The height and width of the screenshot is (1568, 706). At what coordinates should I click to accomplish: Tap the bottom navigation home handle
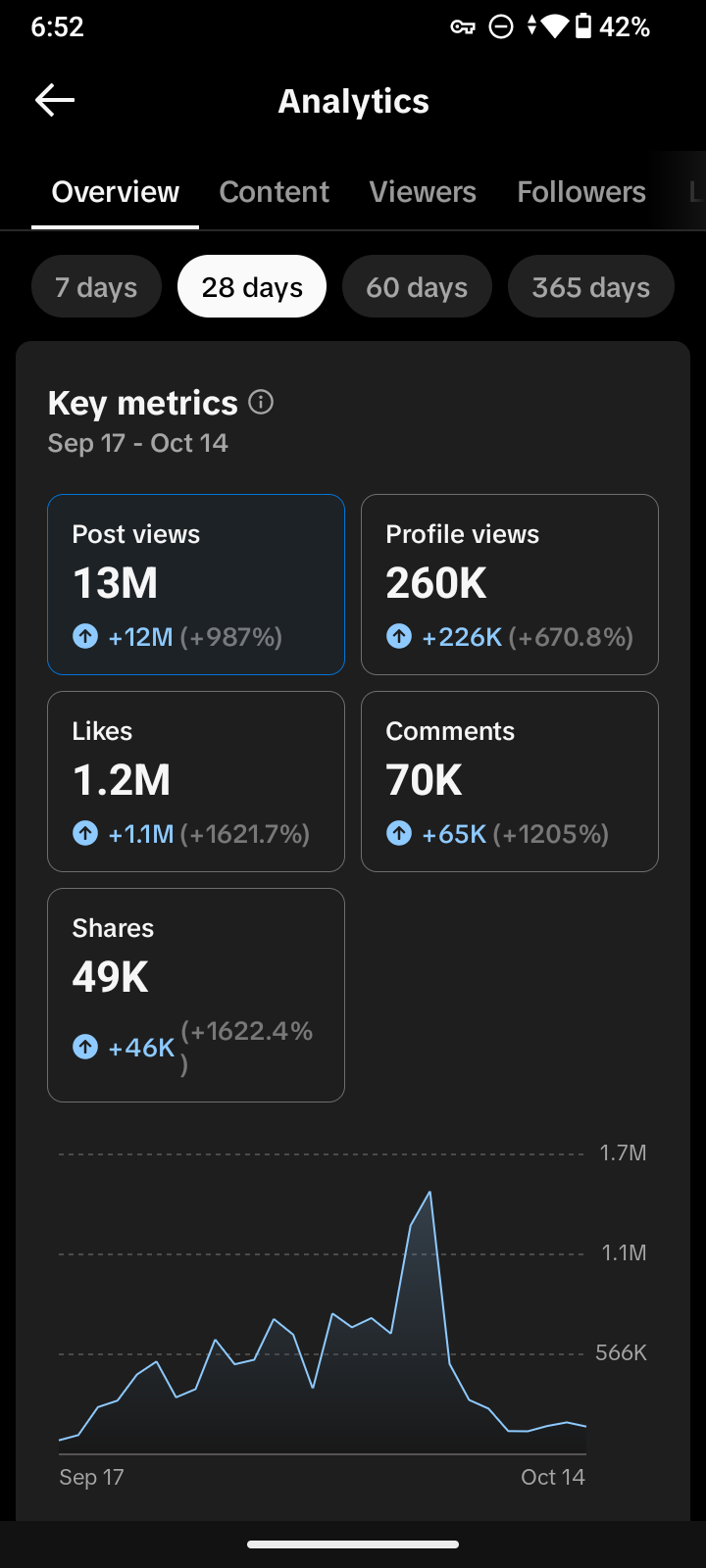click(353, 1544)
